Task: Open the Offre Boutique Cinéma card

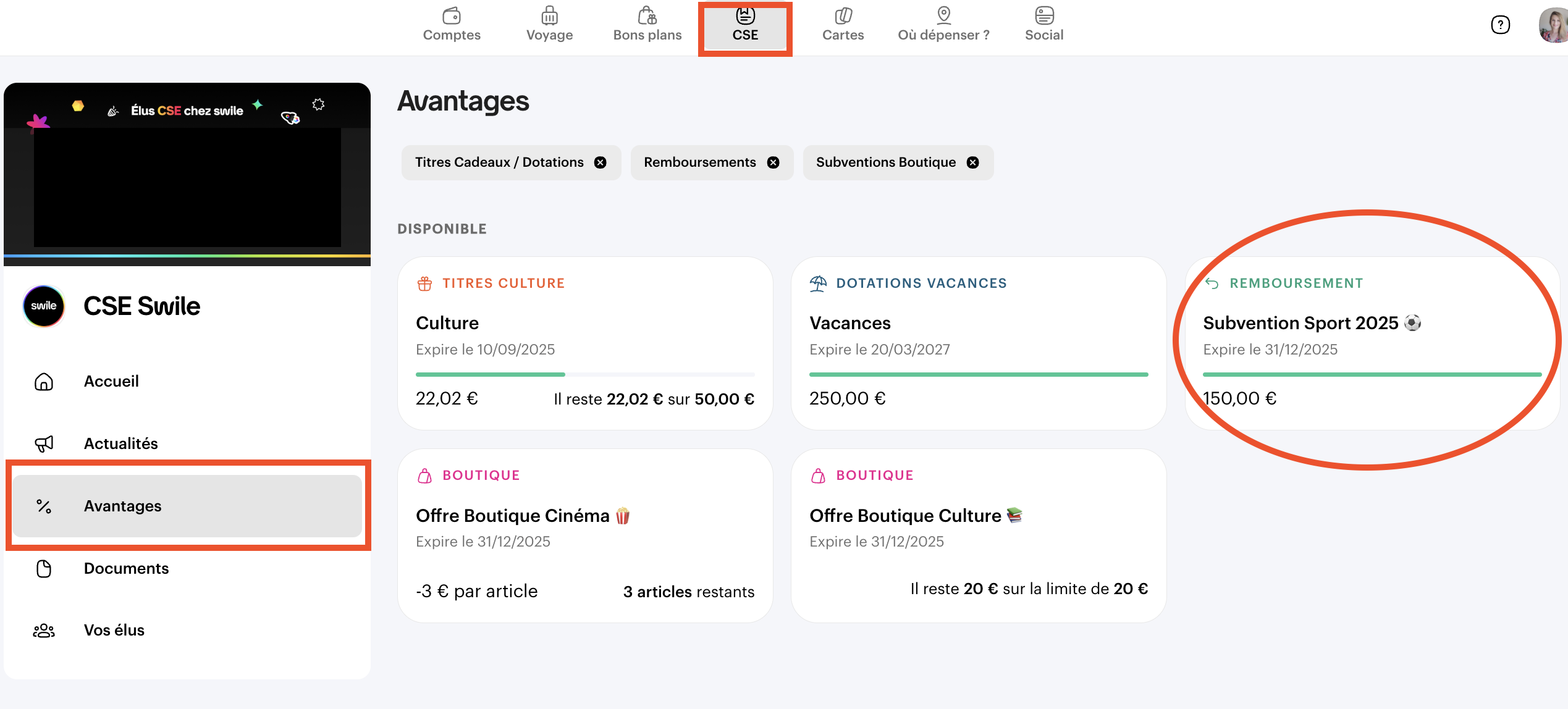Action: [584, 535]
